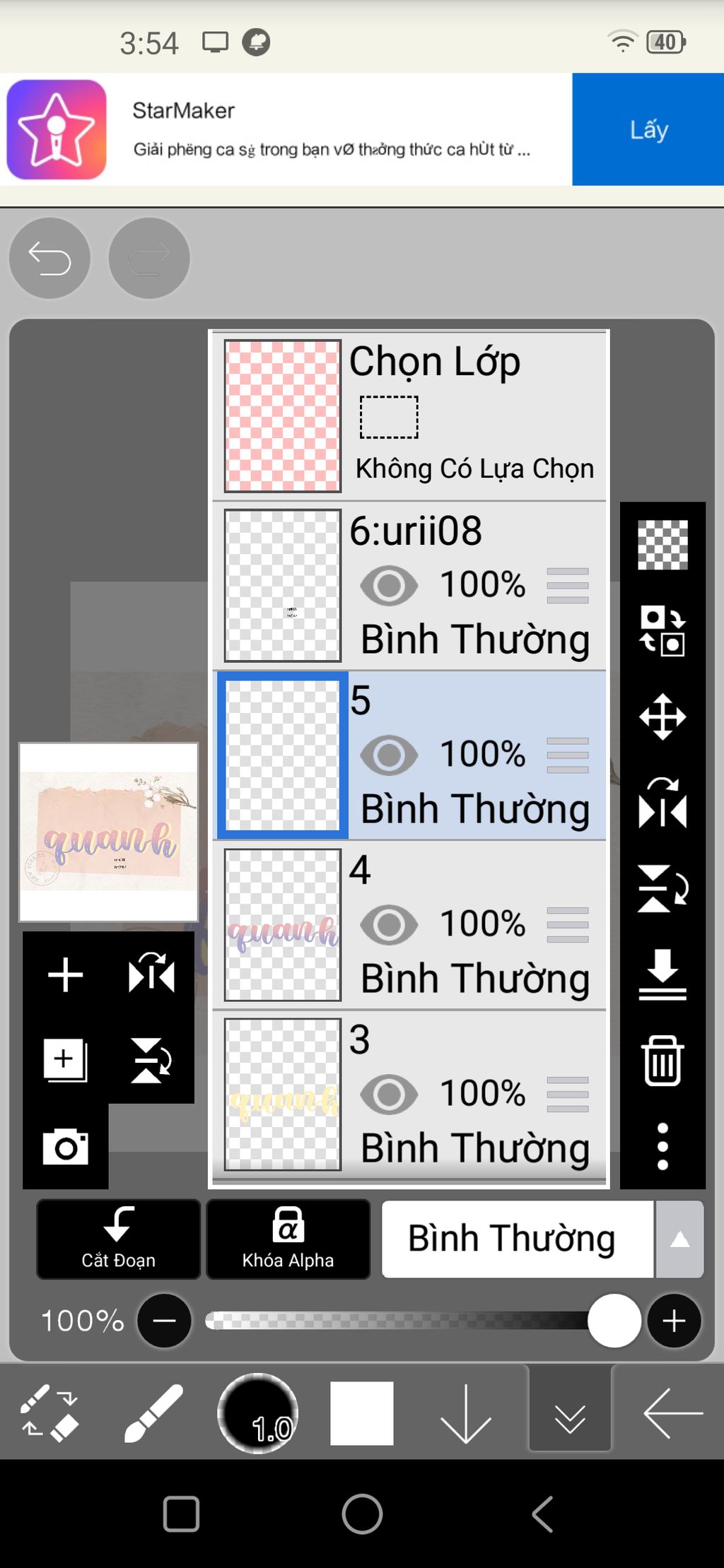Open the Move layer transform tool
Image resolution: width=724 pixels, height=1568 pixels.
click(x=662, y=717)
